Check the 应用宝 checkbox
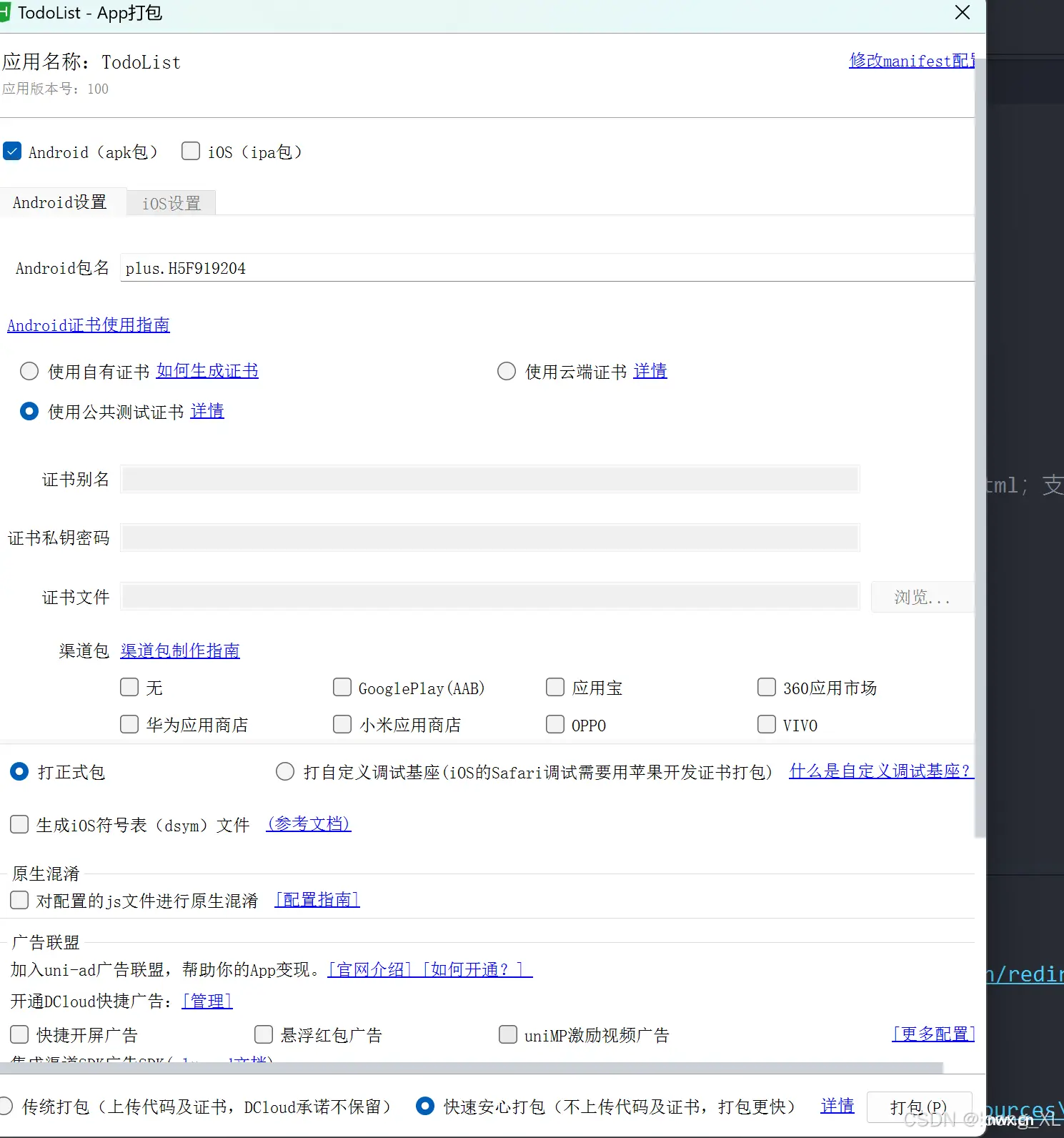Image resolution: width=1064 pixels, height=1138 pixels. tap(555, 687)
